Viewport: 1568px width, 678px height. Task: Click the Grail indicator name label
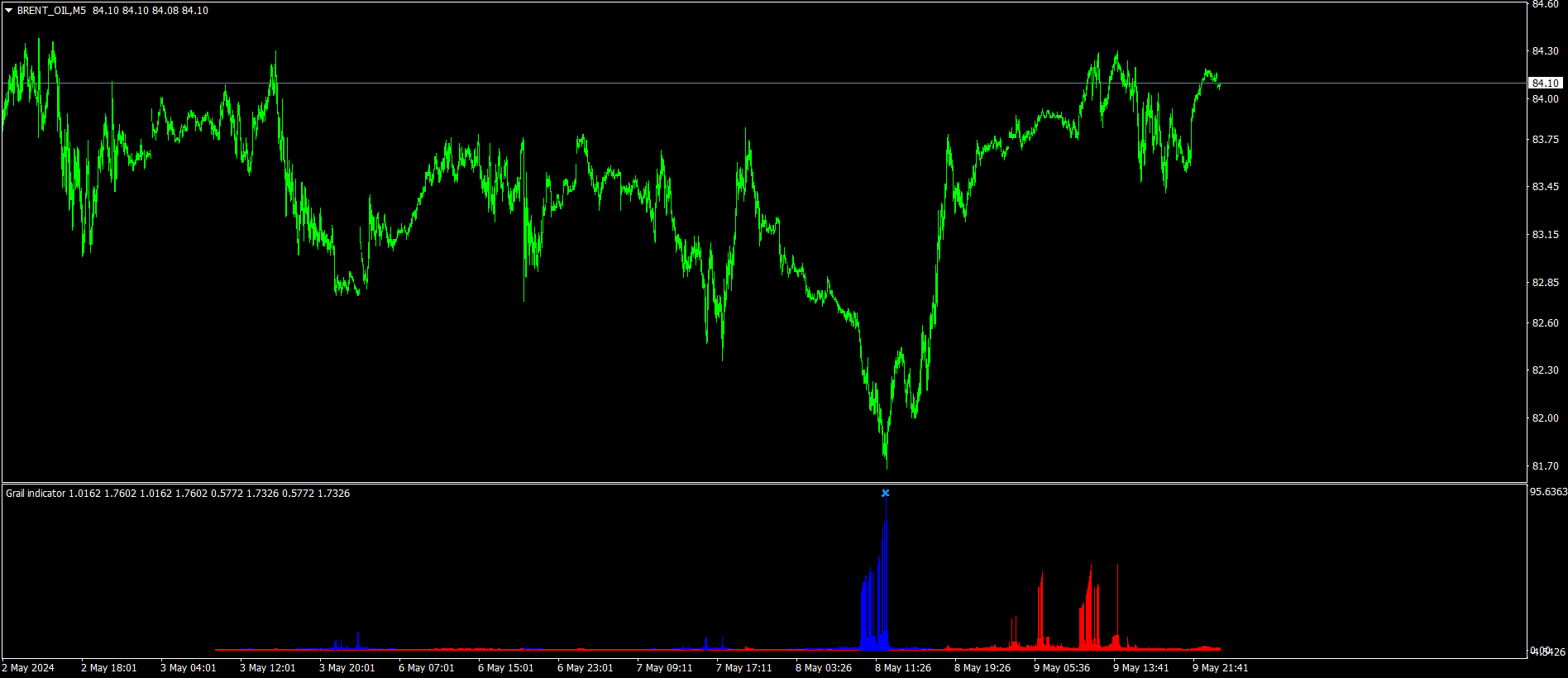(36, 494)
